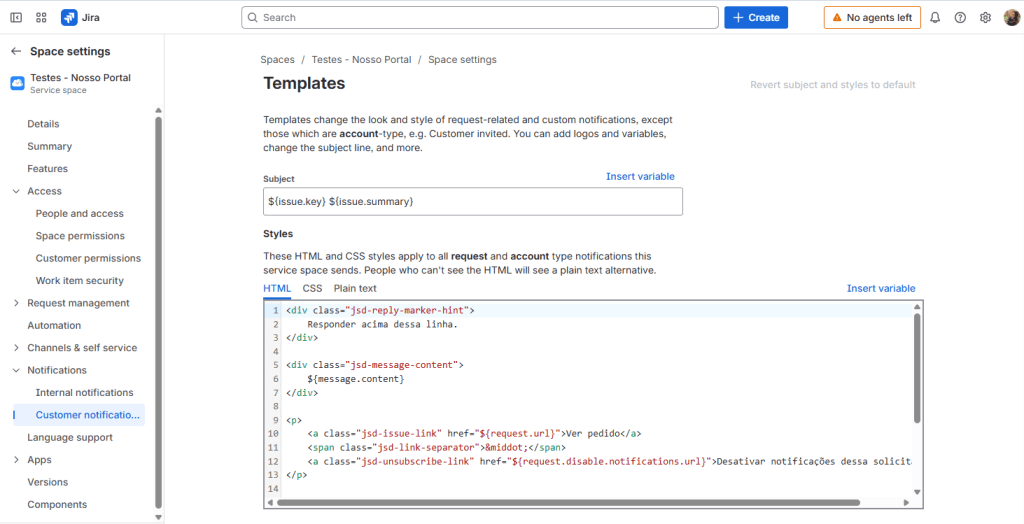Switch to the Plain text tab

pos(355,288)
